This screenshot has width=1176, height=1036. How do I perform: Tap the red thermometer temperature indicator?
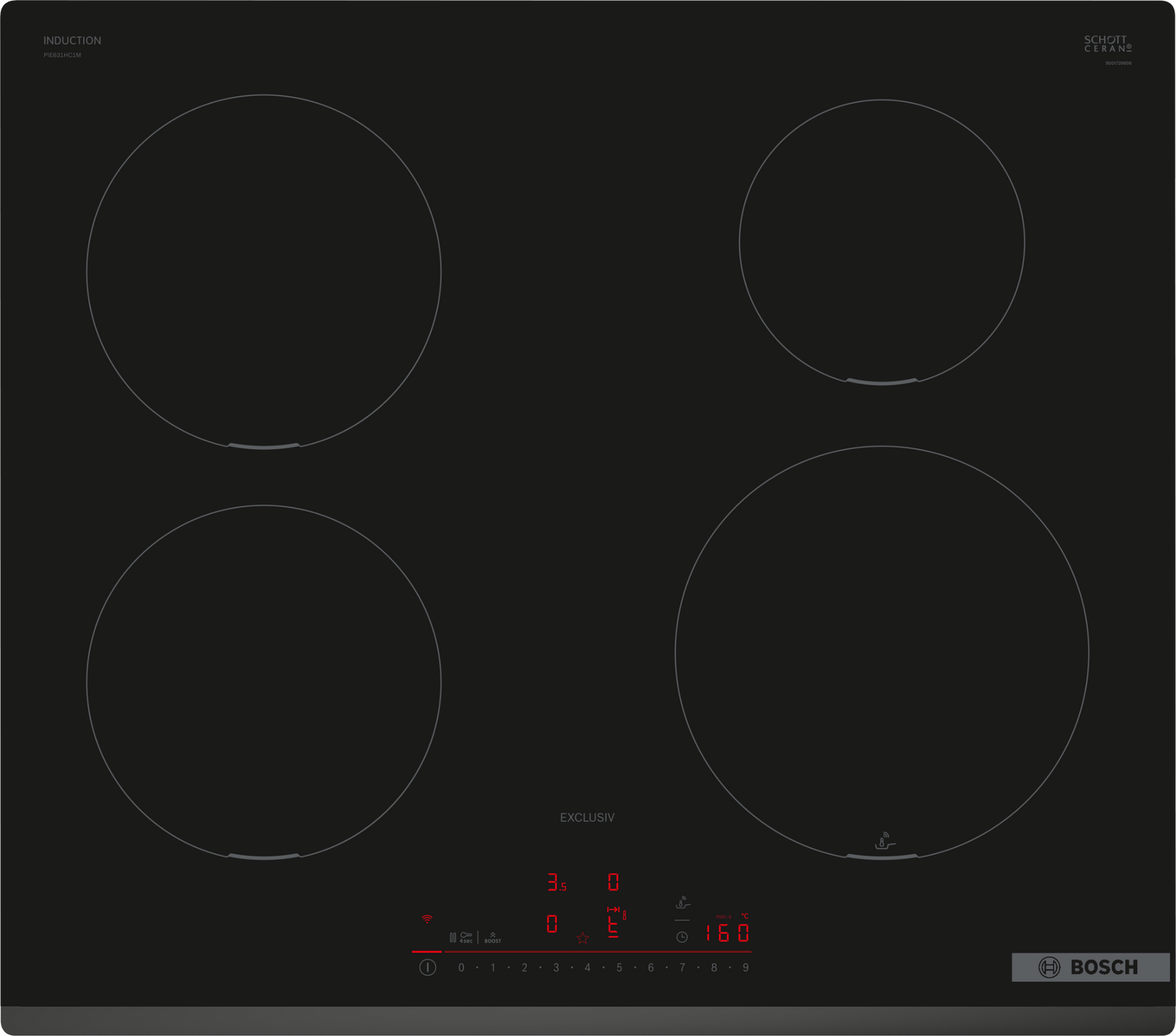pyautogui.click(x=625, y=915)
